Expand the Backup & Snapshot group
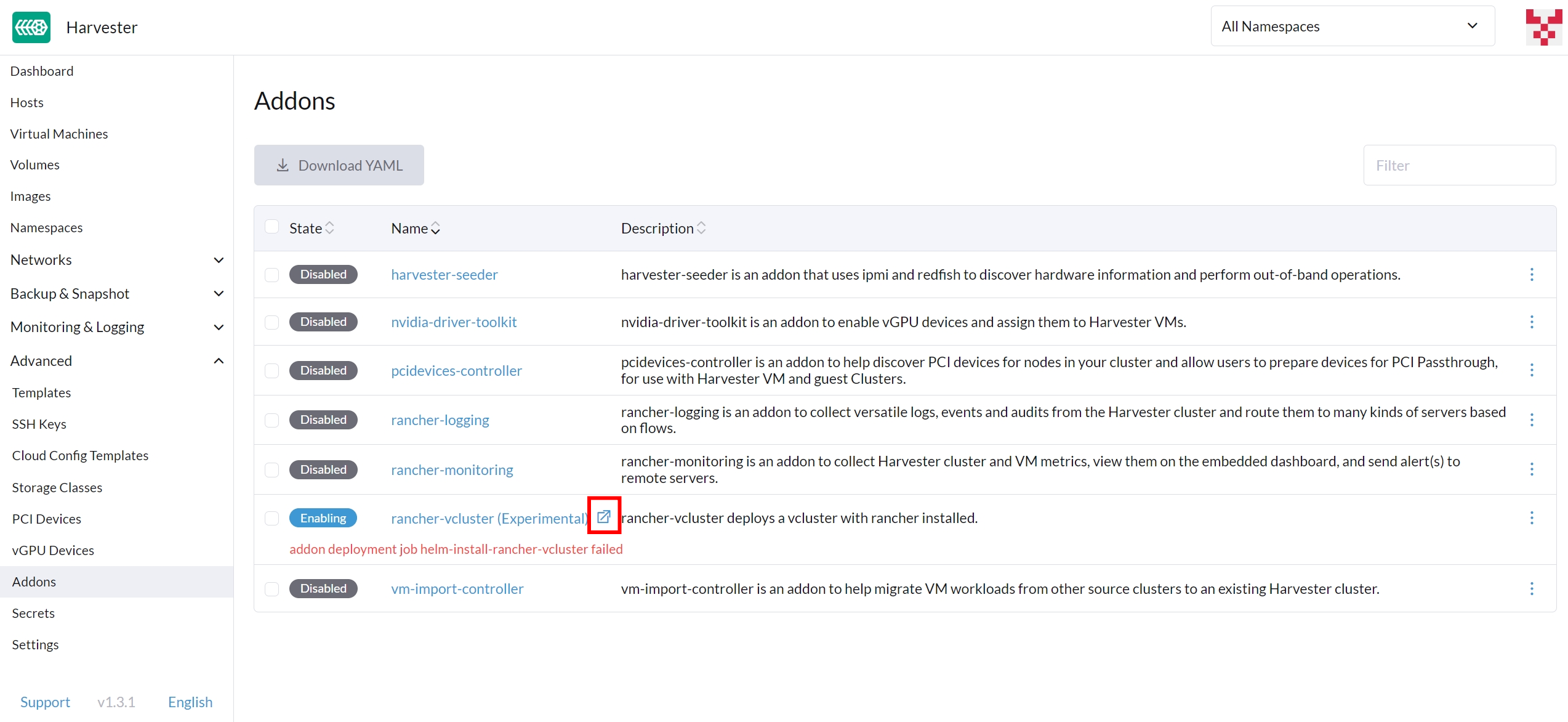The width and height of the screenshot is (1568, 722). pos(117,294)
